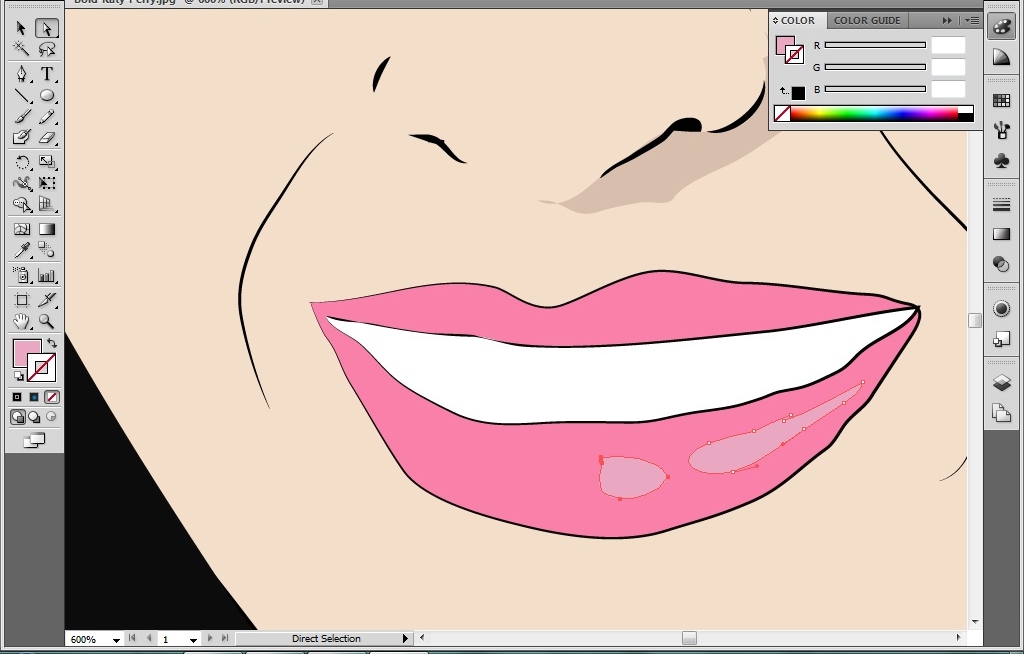Click the G color slider
The width and height of the screenshot is (1024, 654).
pyautogui.click(x=875, y=67)
